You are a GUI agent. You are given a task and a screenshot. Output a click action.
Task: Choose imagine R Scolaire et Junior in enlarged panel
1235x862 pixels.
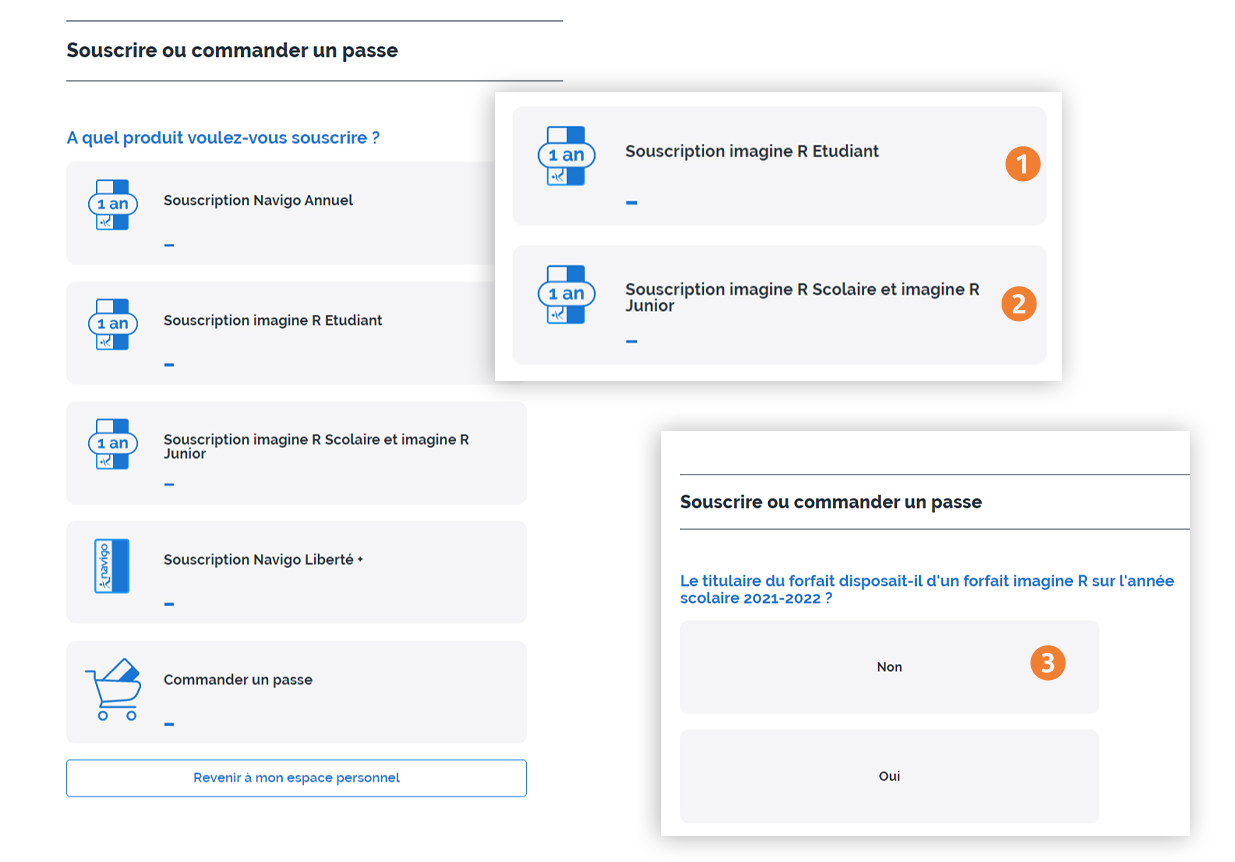point(779,305)
